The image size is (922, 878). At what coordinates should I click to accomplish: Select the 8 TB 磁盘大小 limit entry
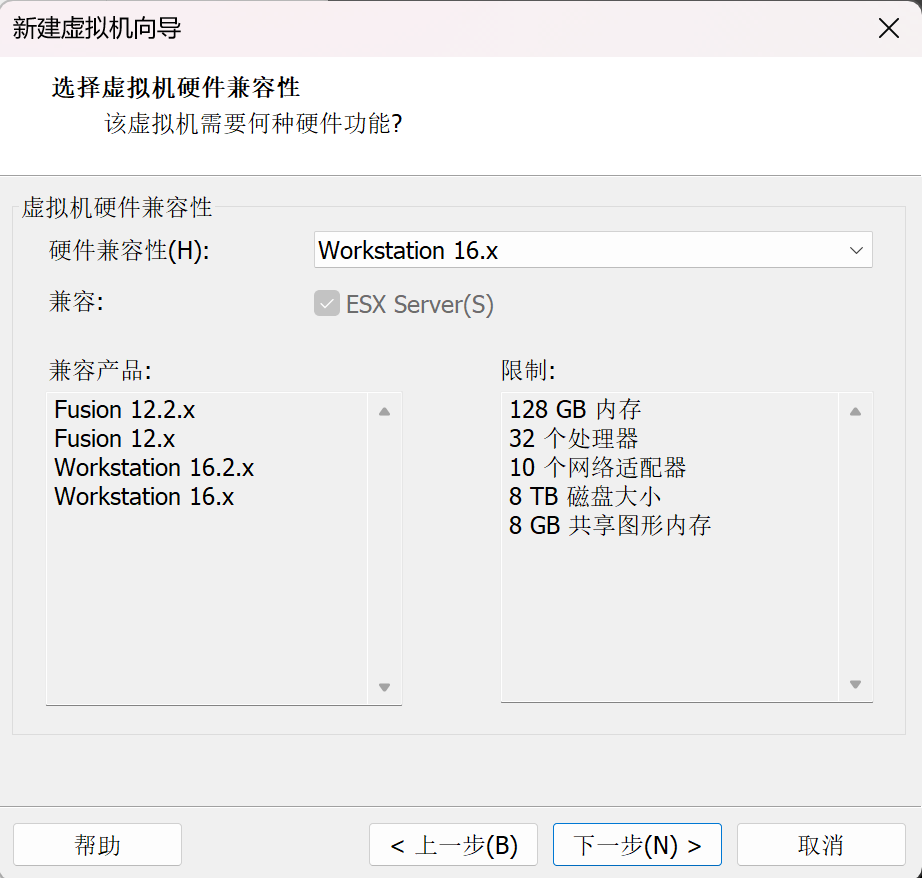click(585, 496)
